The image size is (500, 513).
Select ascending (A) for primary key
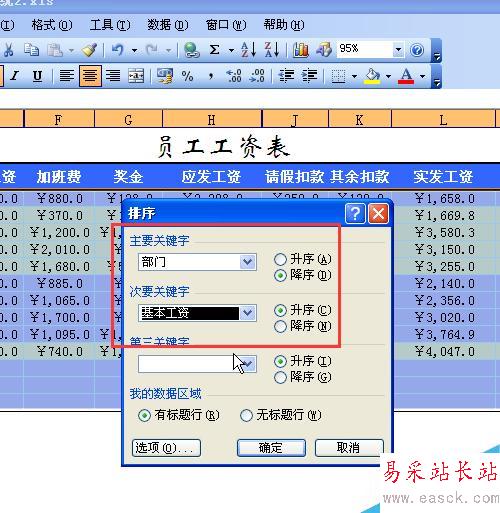(x=280, y=259)
